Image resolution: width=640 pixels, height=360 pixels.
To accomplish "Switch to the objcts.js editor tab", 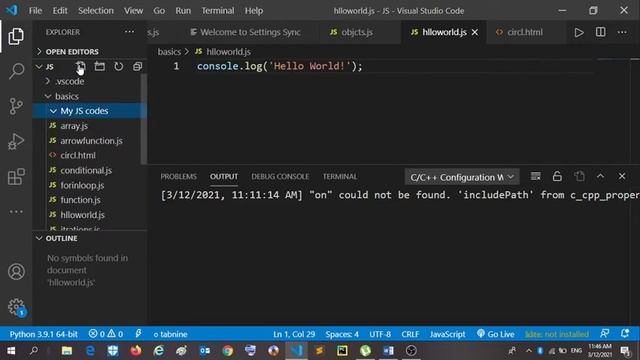I will pyautogui.click(x=356, y=32).
